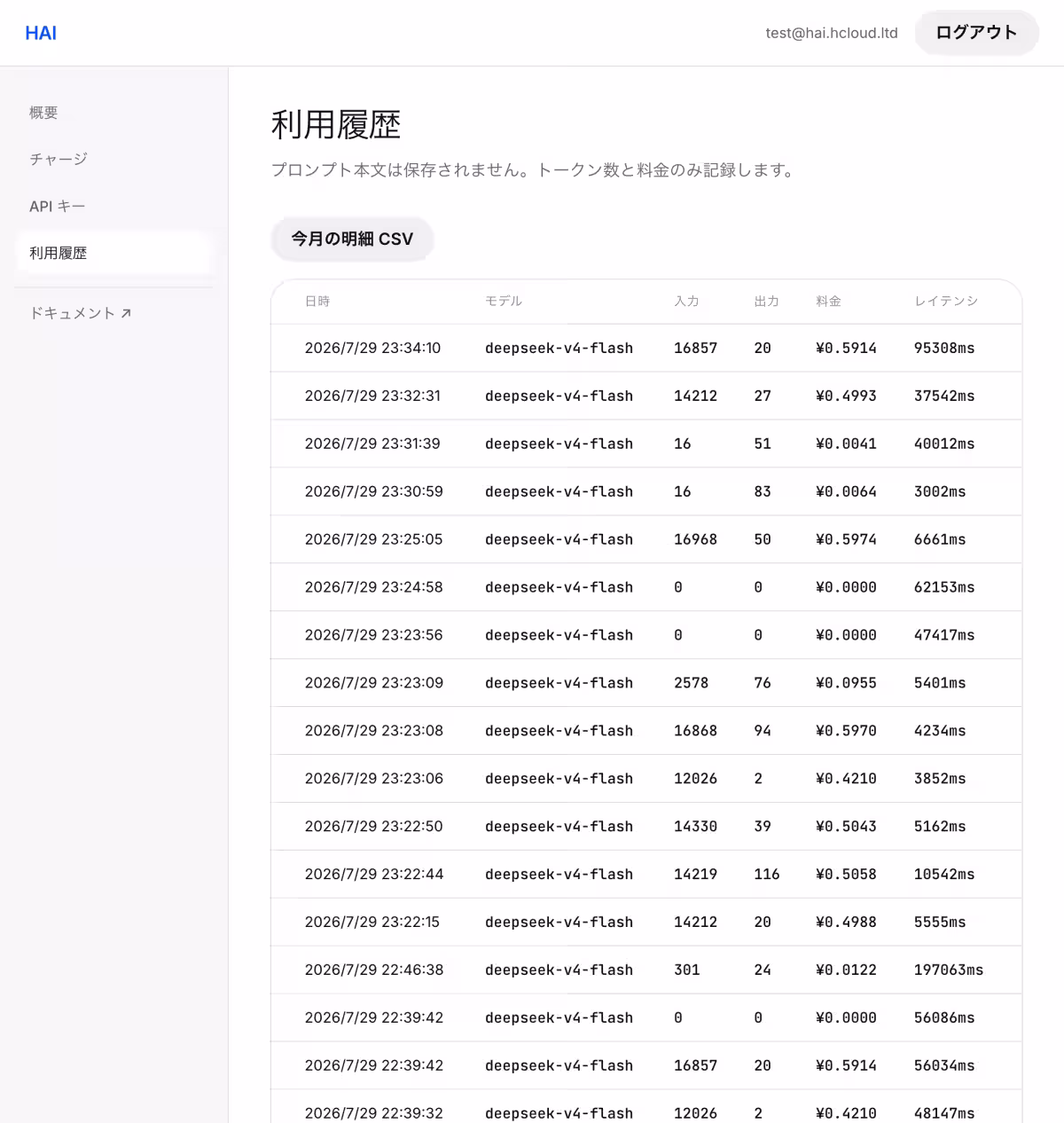Screen dimensions: 1064x1123
Task: Select timestamp 2026/7/29 23:22:50
Action: coord(373,827)
